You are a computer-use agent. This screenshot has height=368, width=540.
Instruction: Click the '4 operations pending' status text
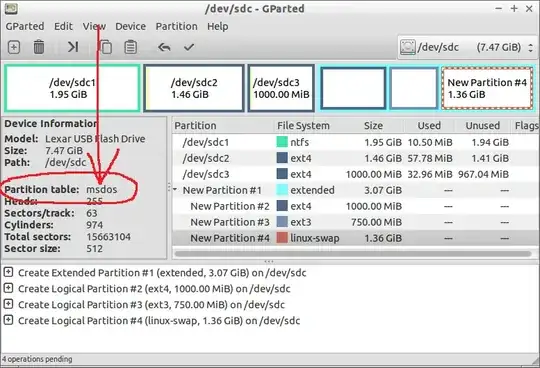37,359
